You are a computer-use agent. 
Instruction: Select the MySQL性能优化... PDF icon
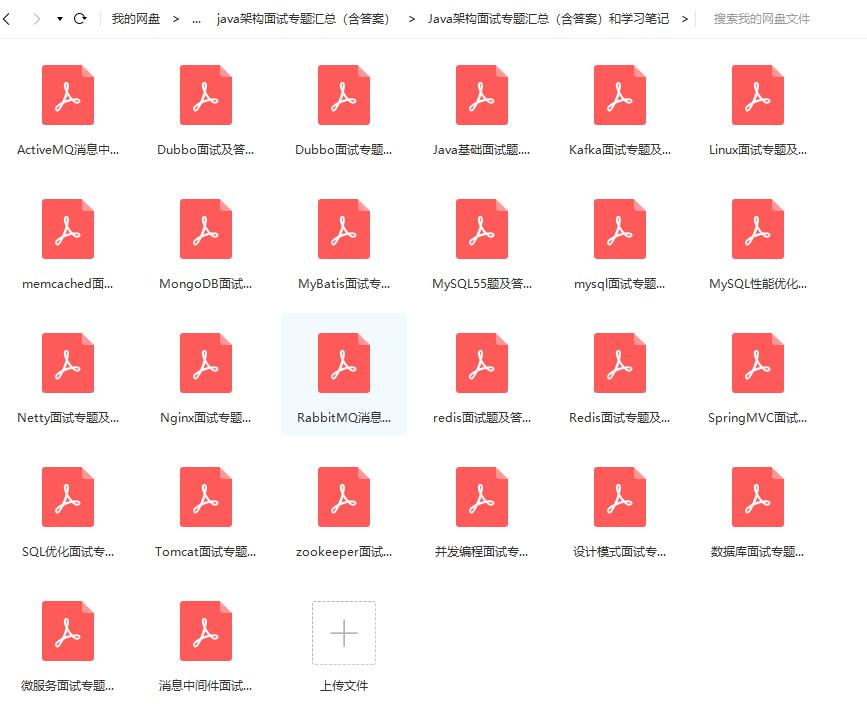tap(758, 229)
